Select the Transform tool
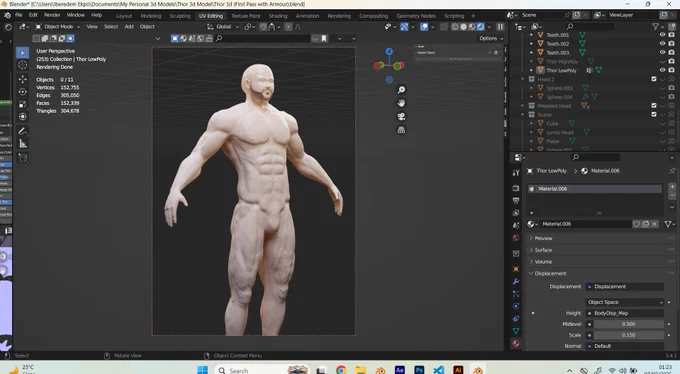The image size is (680, 374). [23, 117]
